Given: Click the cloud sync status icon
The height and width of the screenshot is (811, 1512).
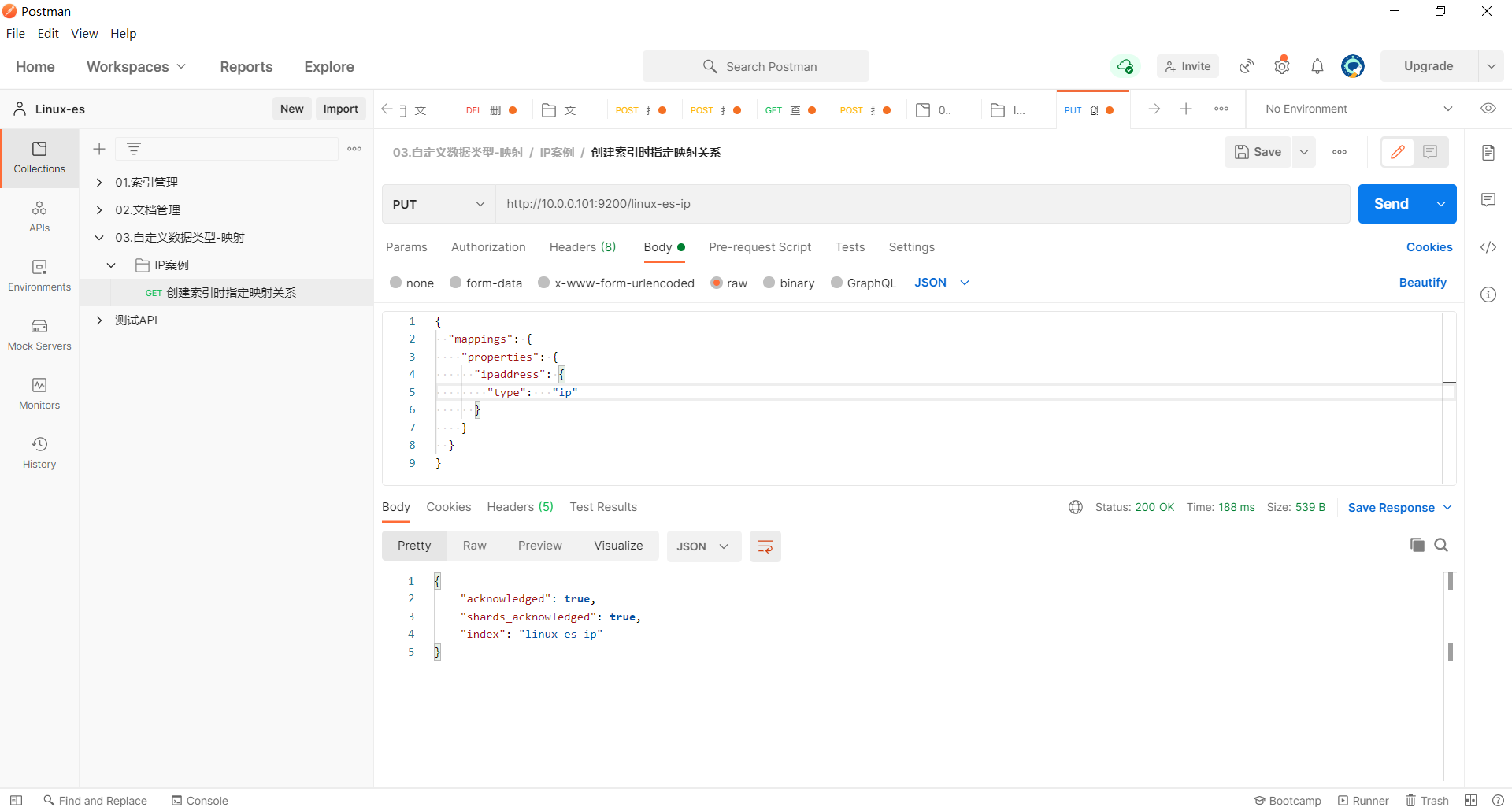Looking at the screenshot, I should point(1125,66).
